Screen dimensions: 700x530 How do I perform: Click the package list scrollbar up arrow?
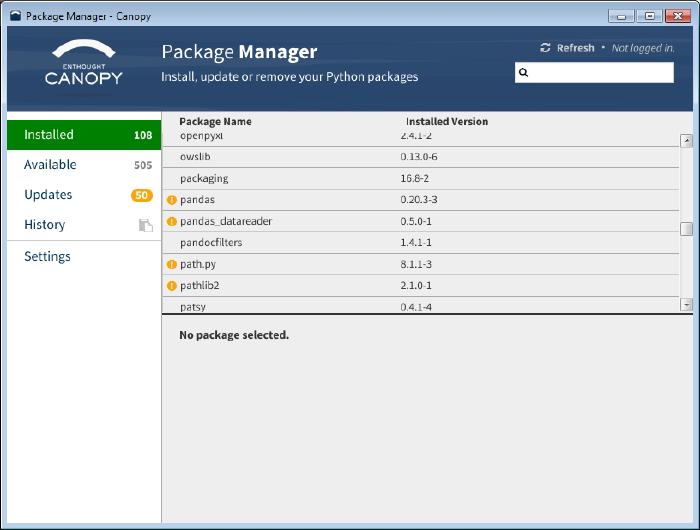[x=686, y=141]
